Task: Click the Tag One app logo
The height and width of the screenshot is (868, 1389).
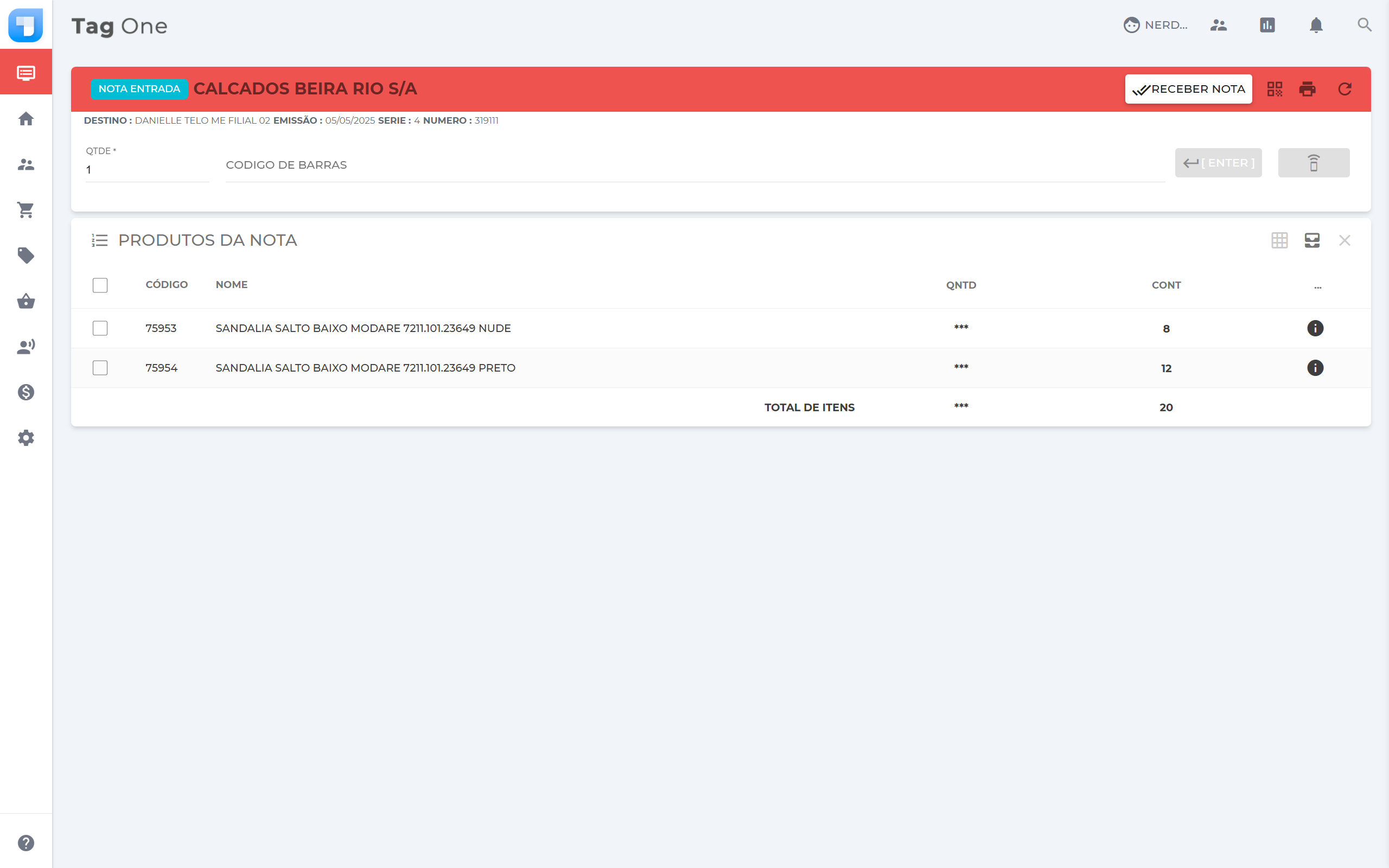Action: click(x=26, y=25)
